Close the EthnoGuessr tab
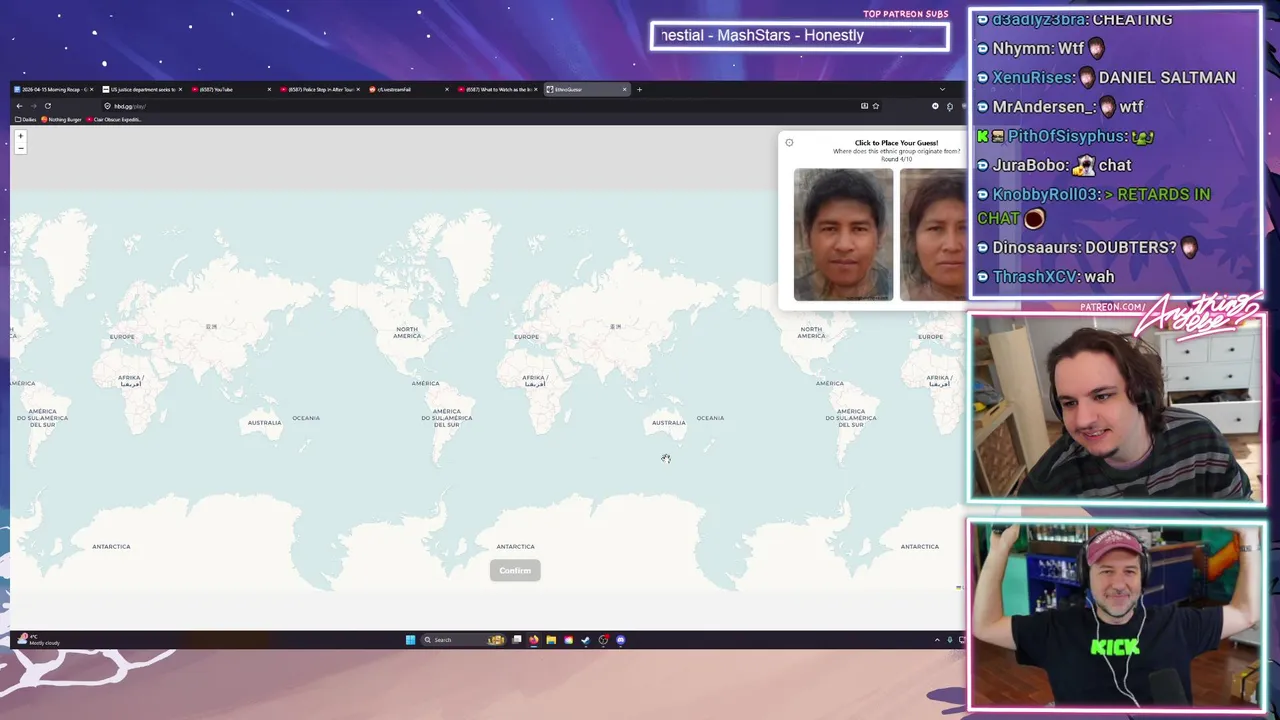The image size is (1280, 720). (624, 89)
